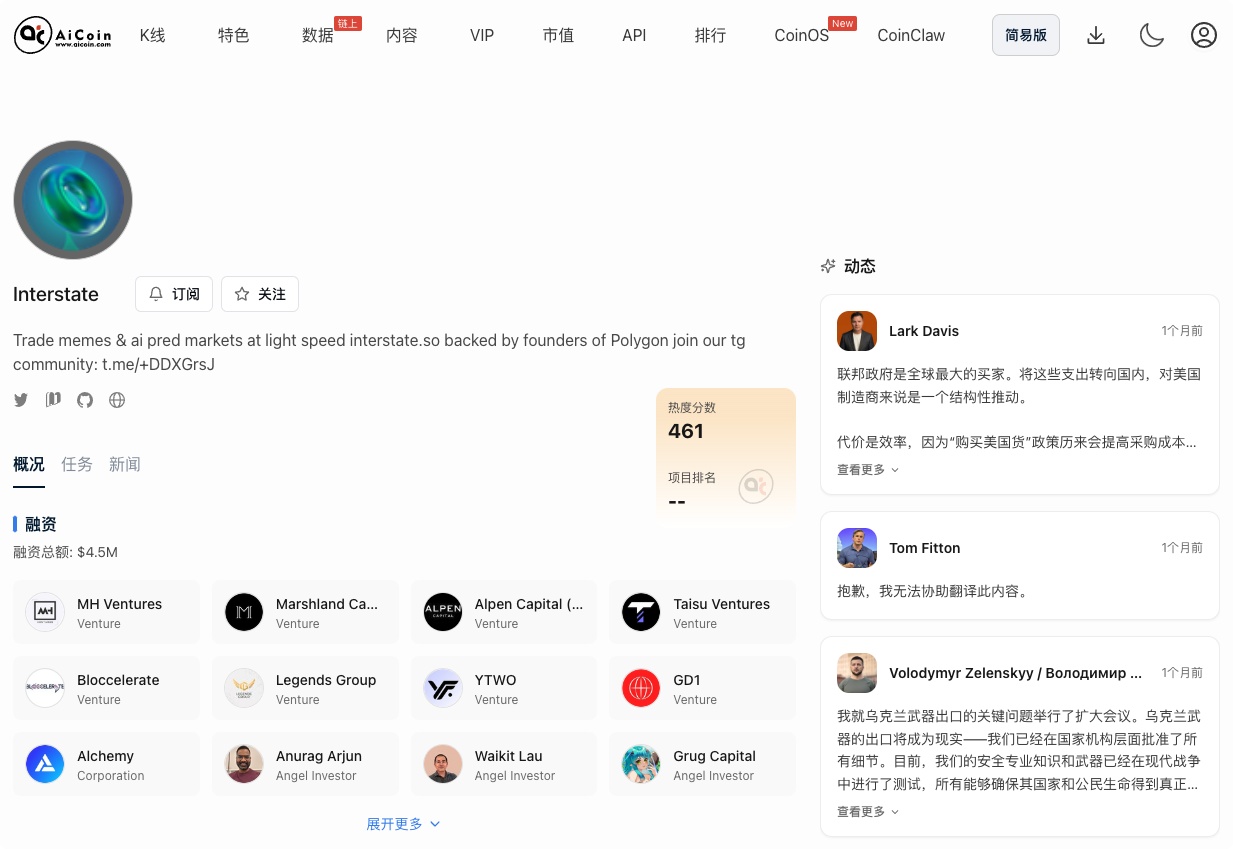Open the Interstate GitHub icon link
1233x849 pixels.
pos(85,400)
